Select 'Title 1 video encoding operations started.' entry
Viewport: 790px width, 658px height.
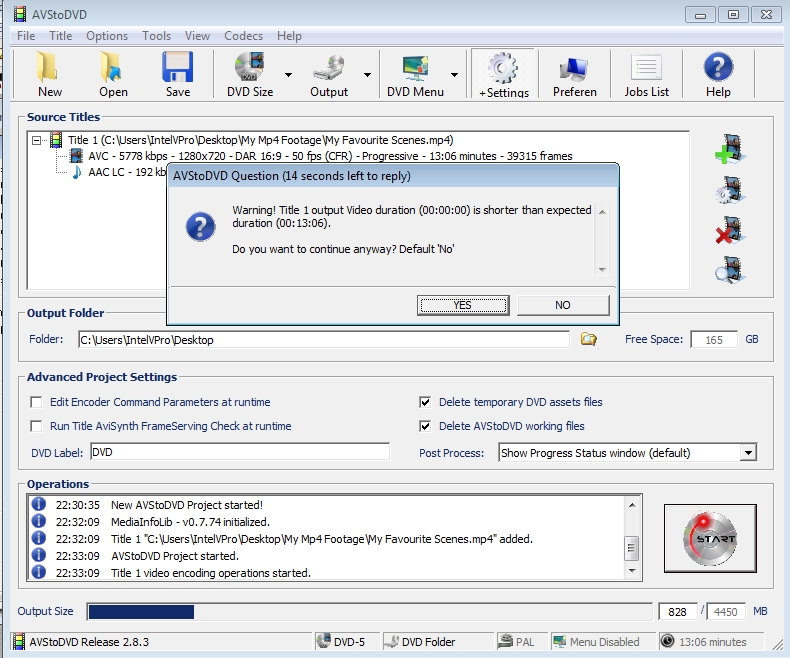[x=211, y=573]
